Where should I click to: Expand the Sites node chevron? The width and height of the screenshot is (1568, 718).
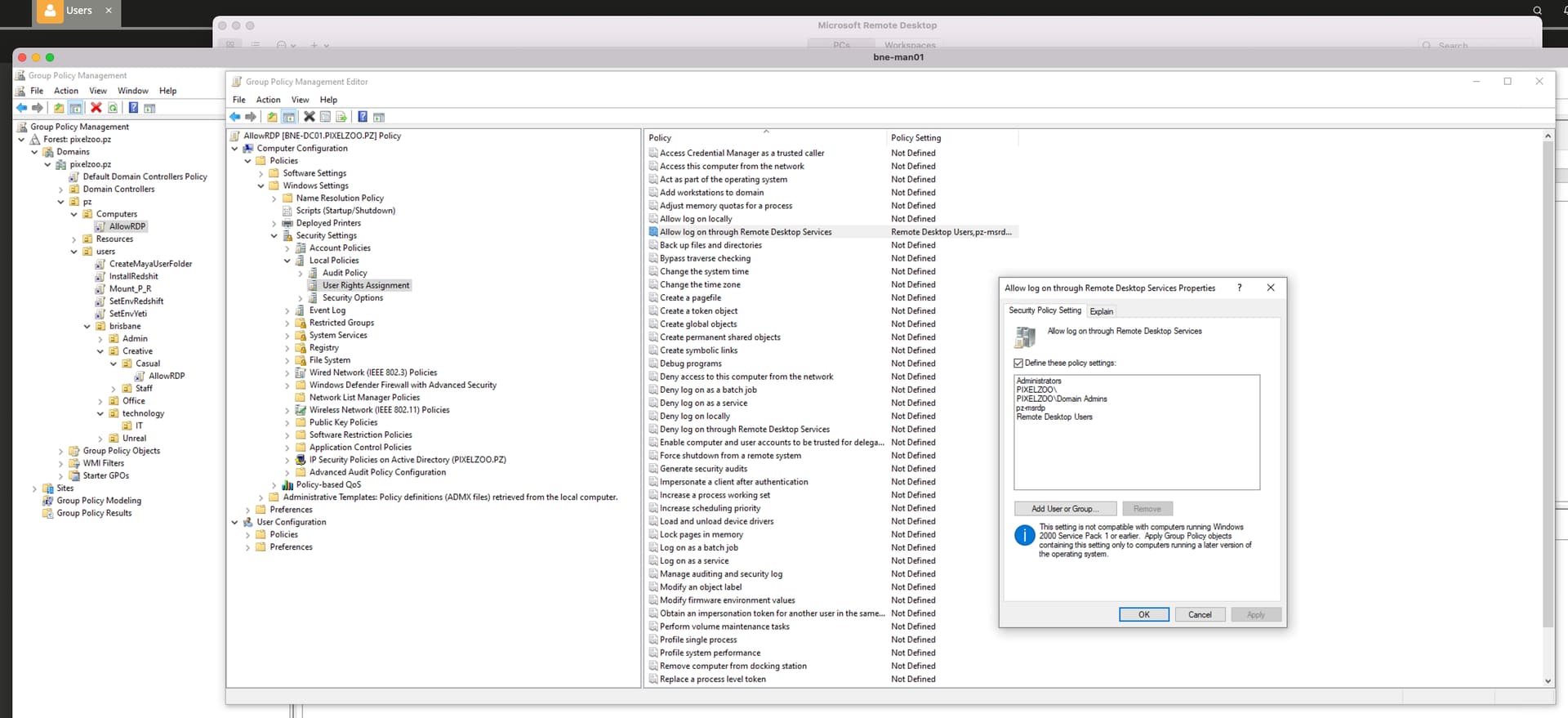pyautogui.click(x=34, y=488)
